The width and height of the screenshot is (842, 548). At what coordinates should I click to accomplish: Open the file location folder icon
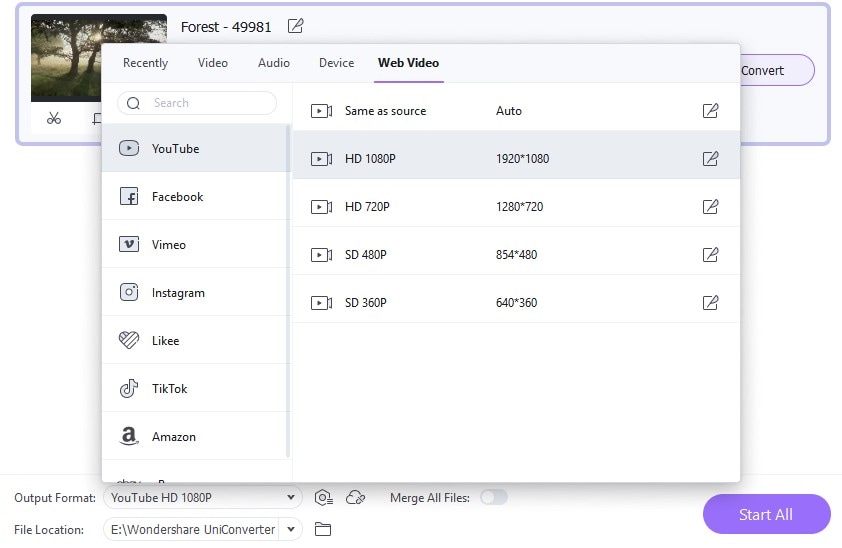[x=323, y=529]
